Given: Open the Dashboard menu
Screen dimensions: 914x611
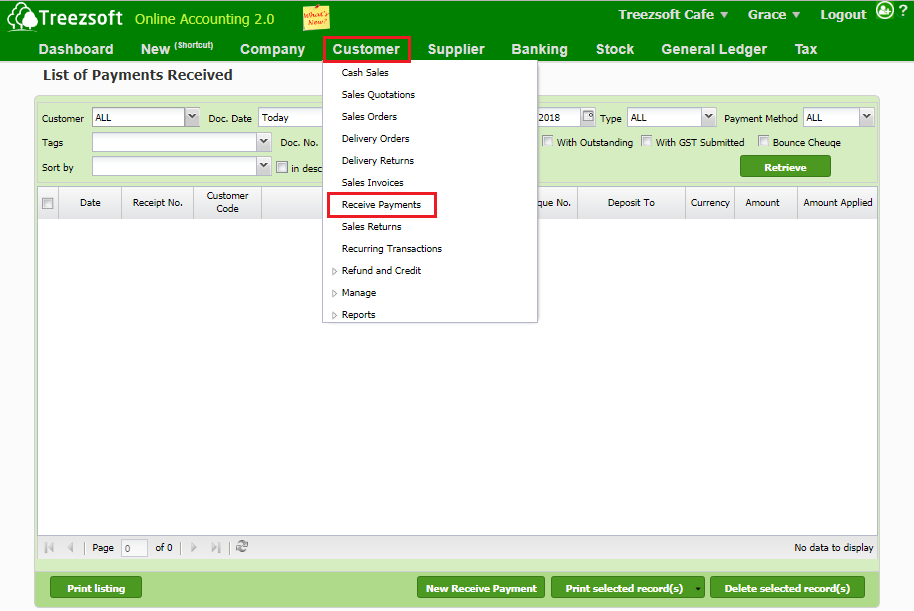Looking at the screenshot, I should tap(76, 49).
